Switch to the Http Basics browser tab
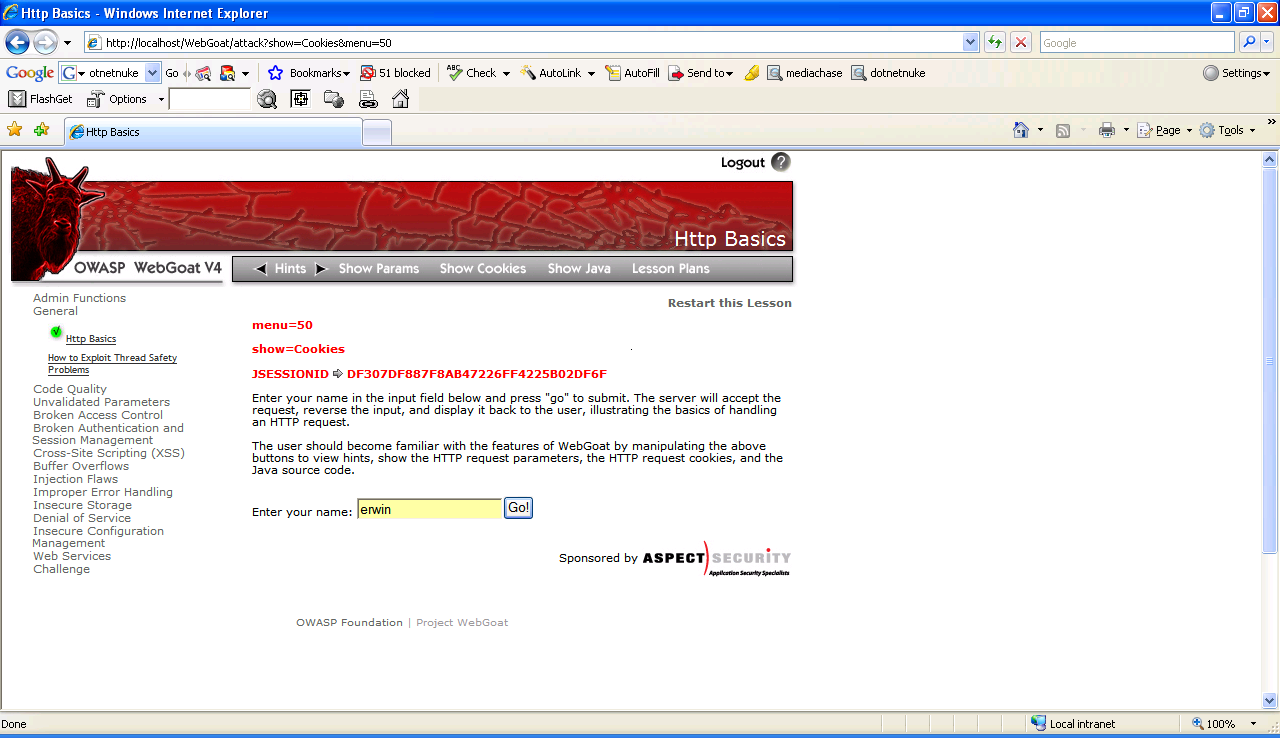Viewport: 1280px width, 738px height. coord(212,132)
